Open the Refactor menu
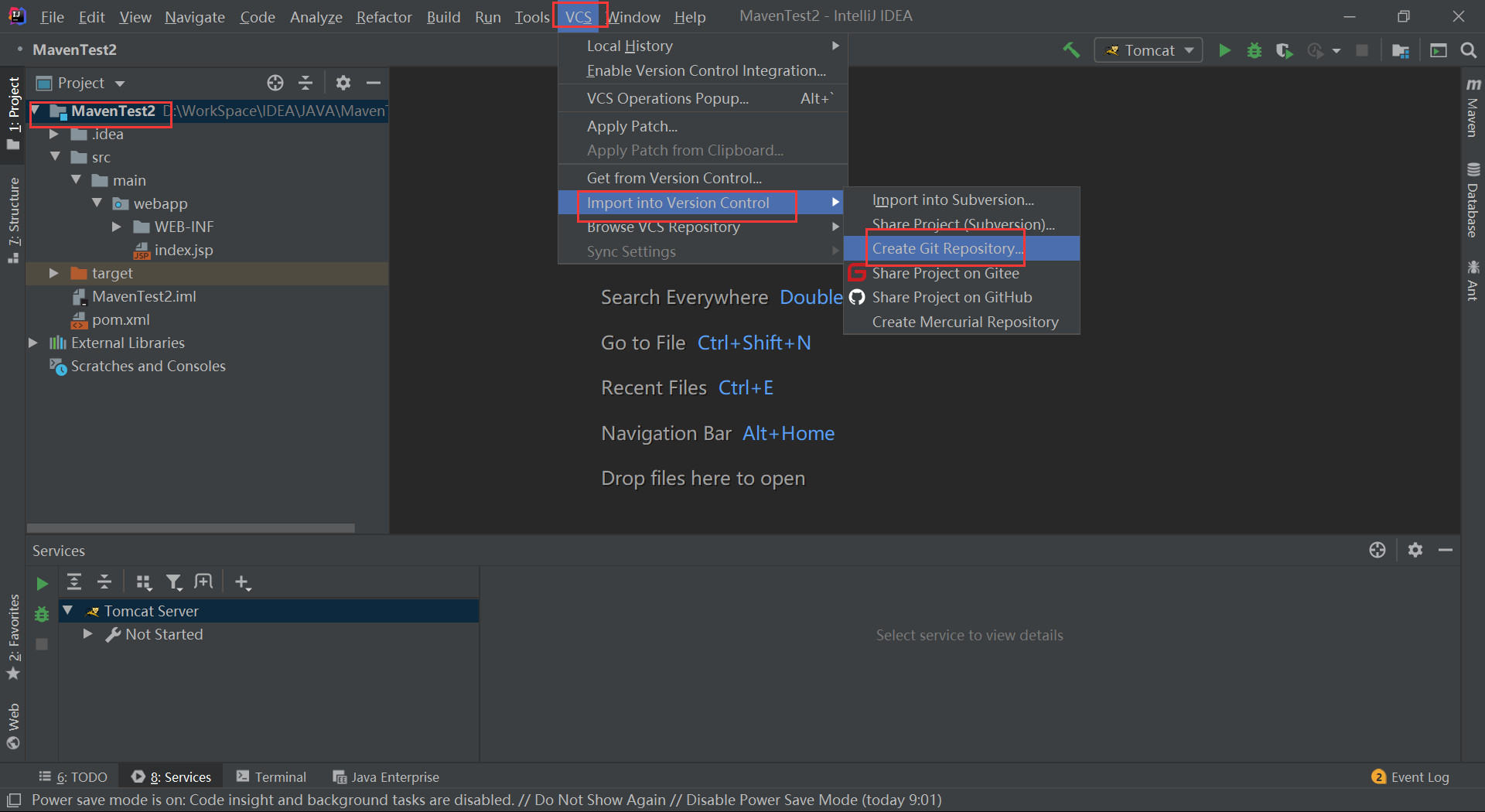1485x812 pixels. coord(384,17)
